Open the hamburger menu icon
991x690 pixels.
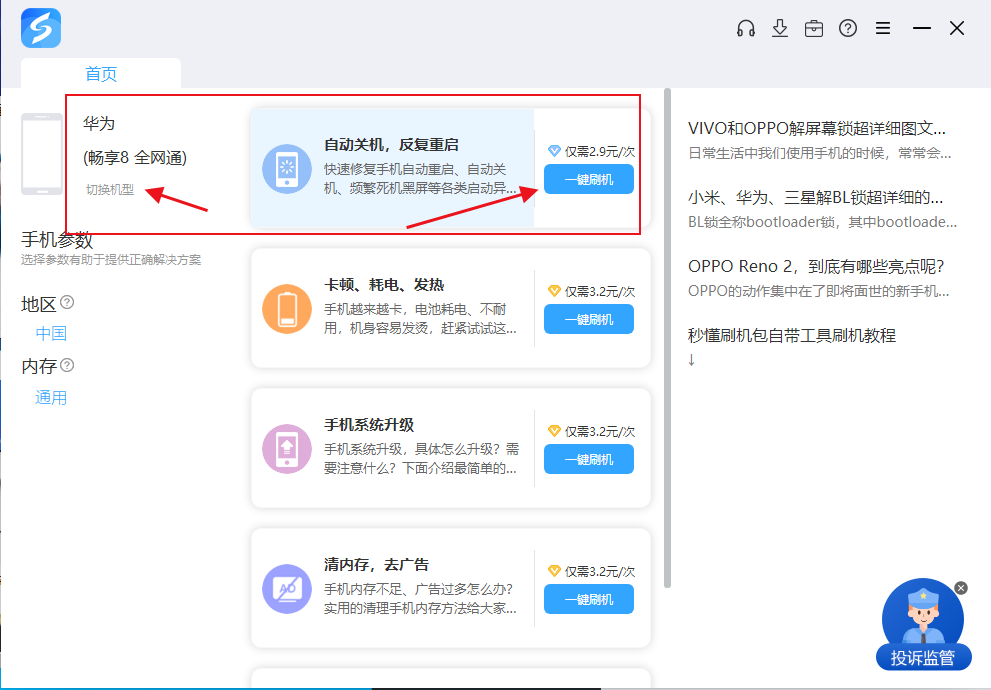click(883, 28)
